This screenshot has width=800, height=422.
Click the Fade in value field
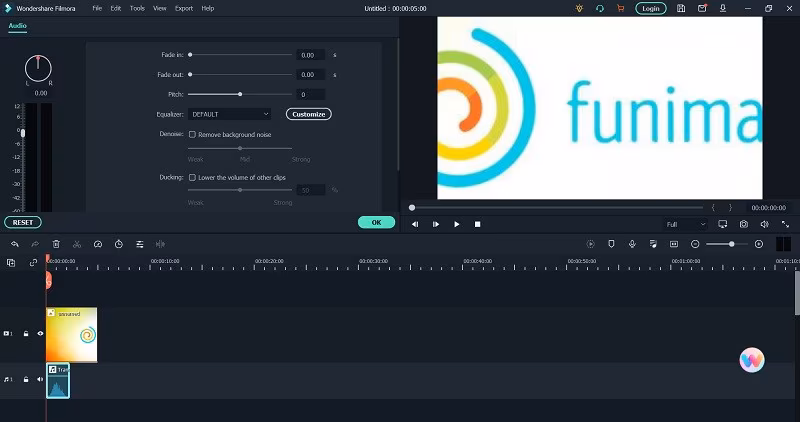pos(310,55)
